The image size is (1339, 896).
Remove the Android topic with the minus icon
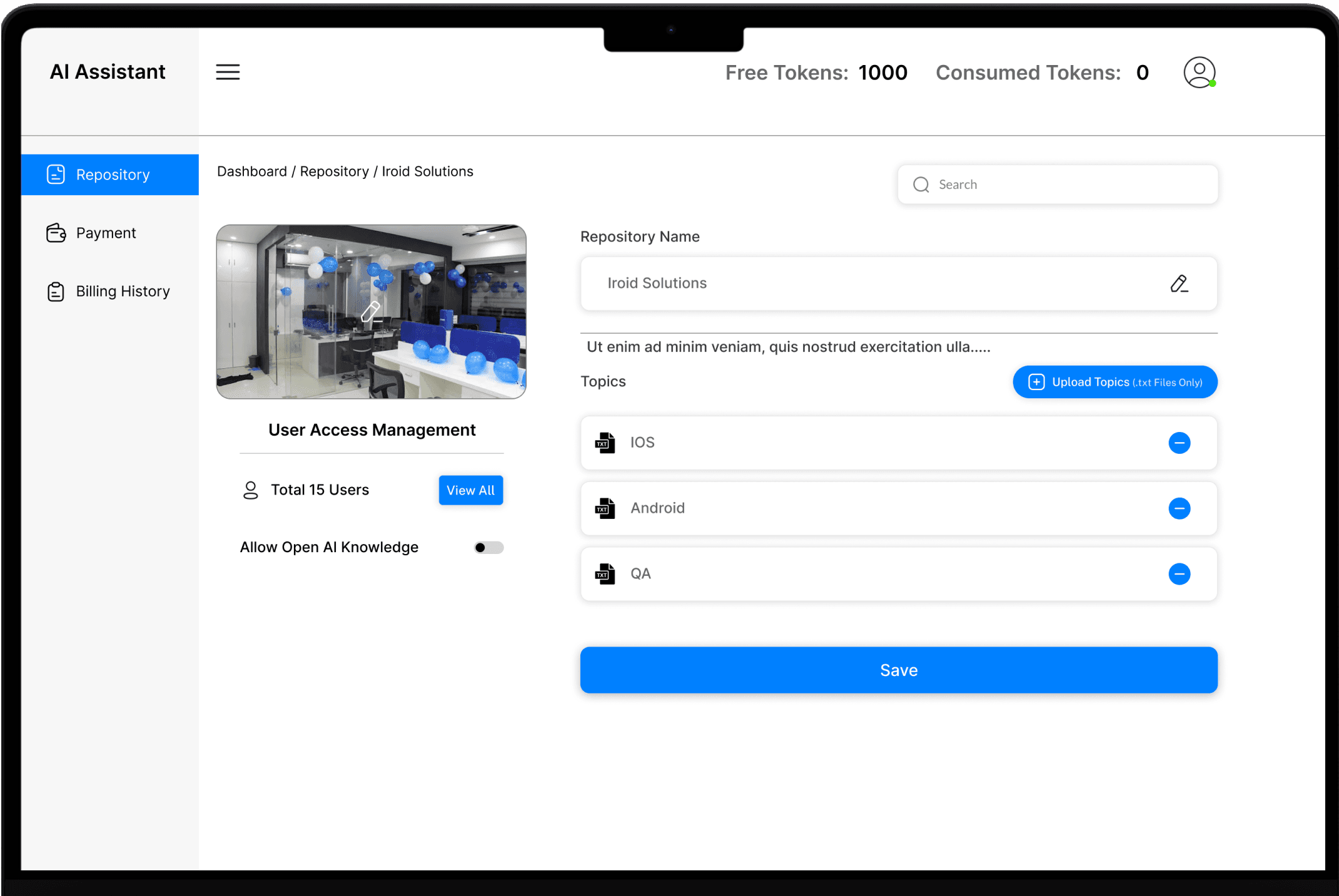tap(1179, 508)
